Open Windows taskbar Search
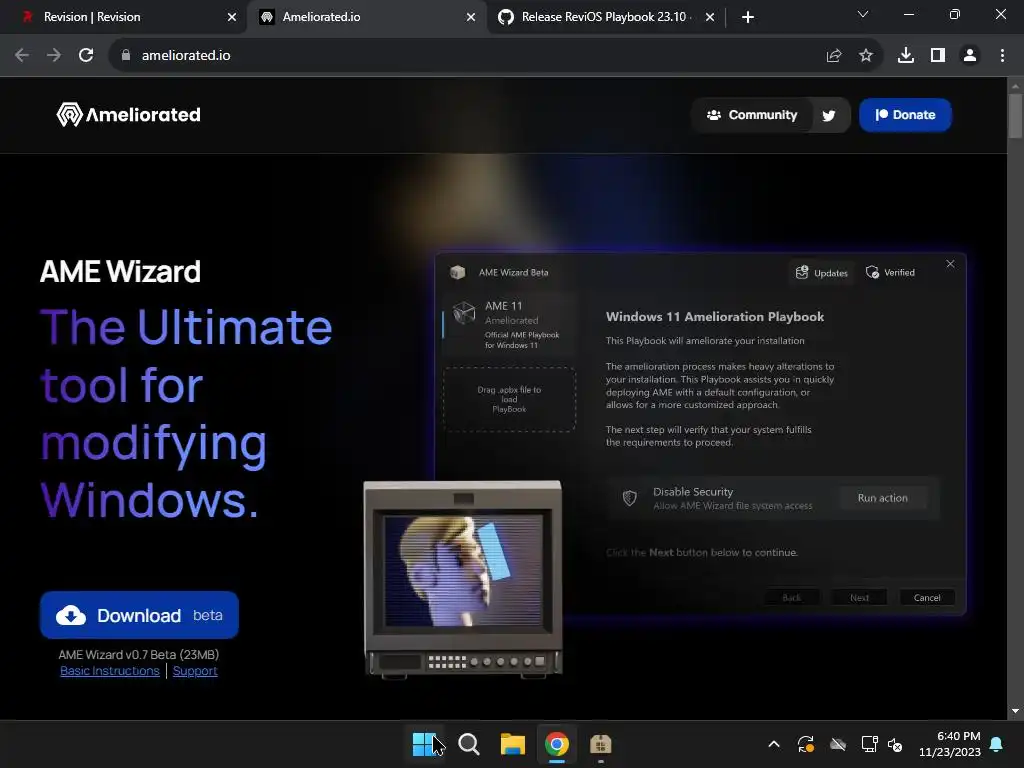 pyautogui.click(x=468, y=744)
